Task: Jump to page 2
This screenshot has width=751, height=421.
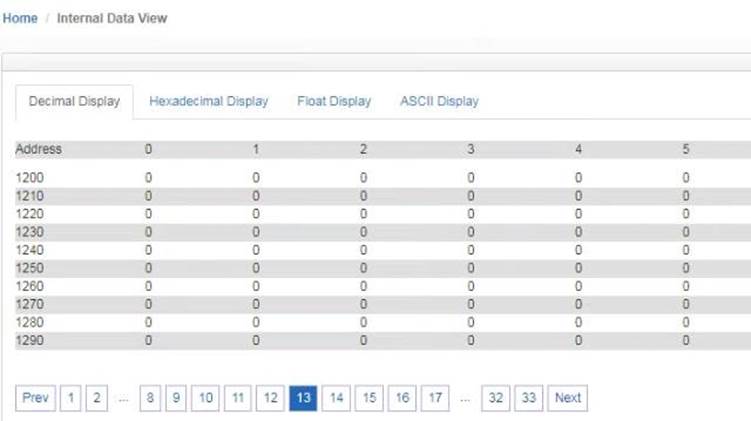Action: [x=97, y=398]
